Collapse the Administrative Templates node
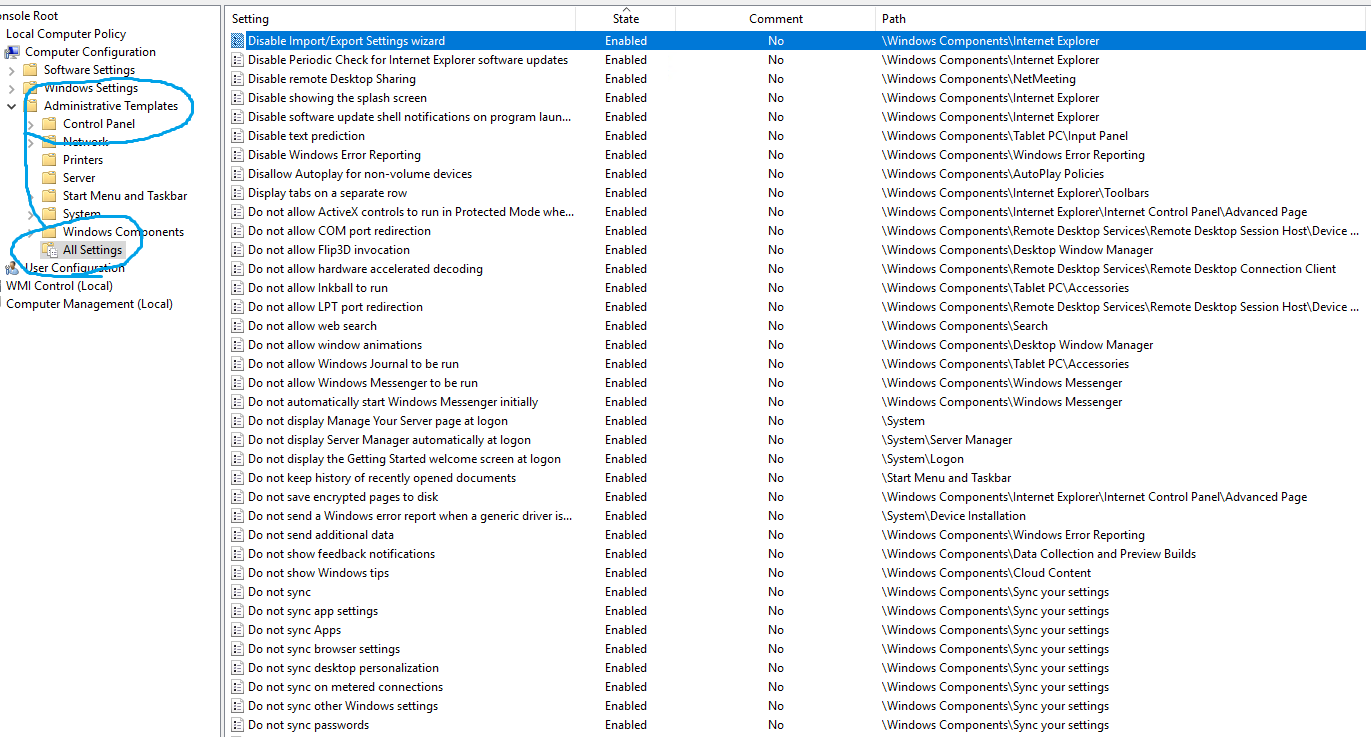 [11, 106]
